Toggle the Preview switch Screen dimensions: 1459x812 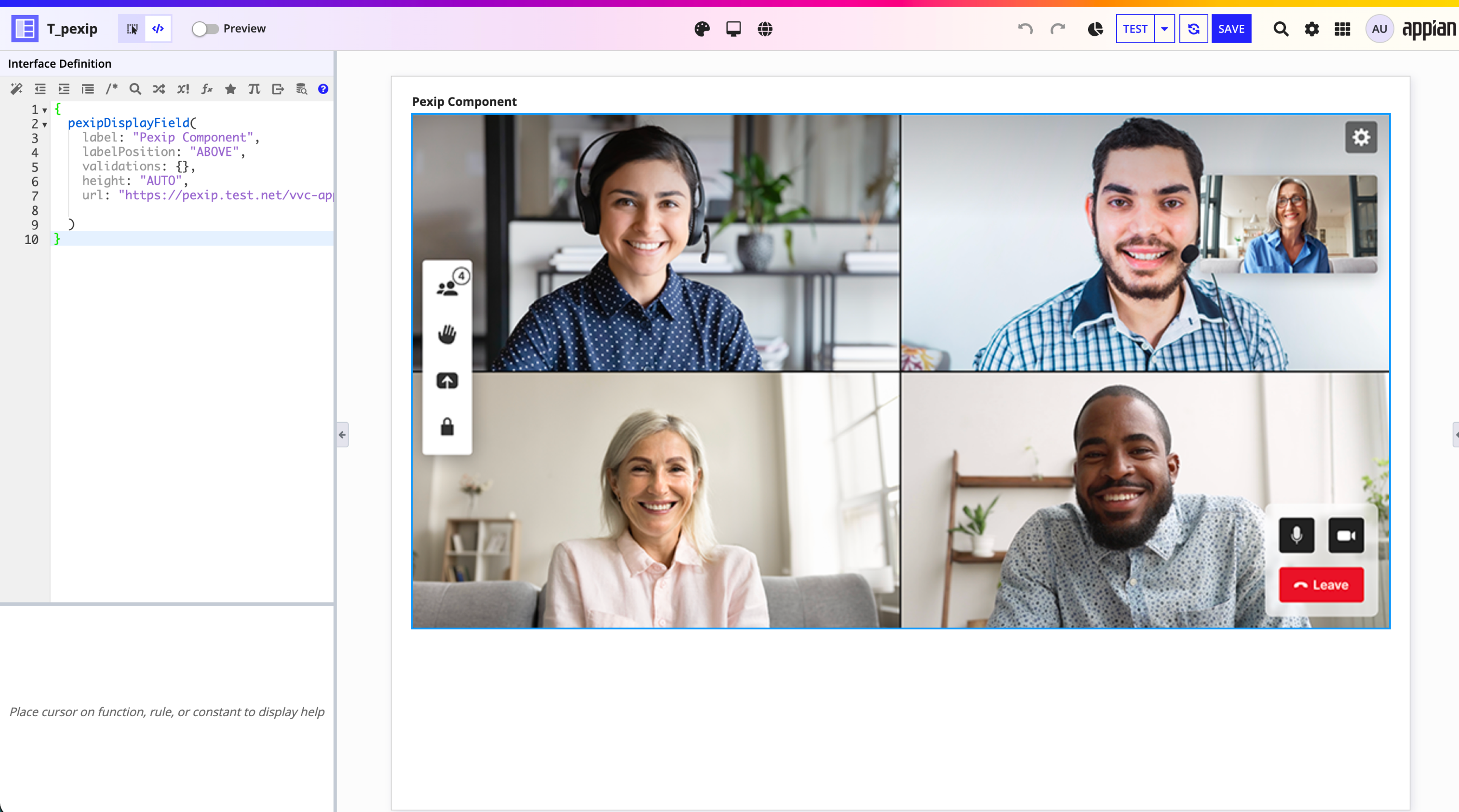205,29
